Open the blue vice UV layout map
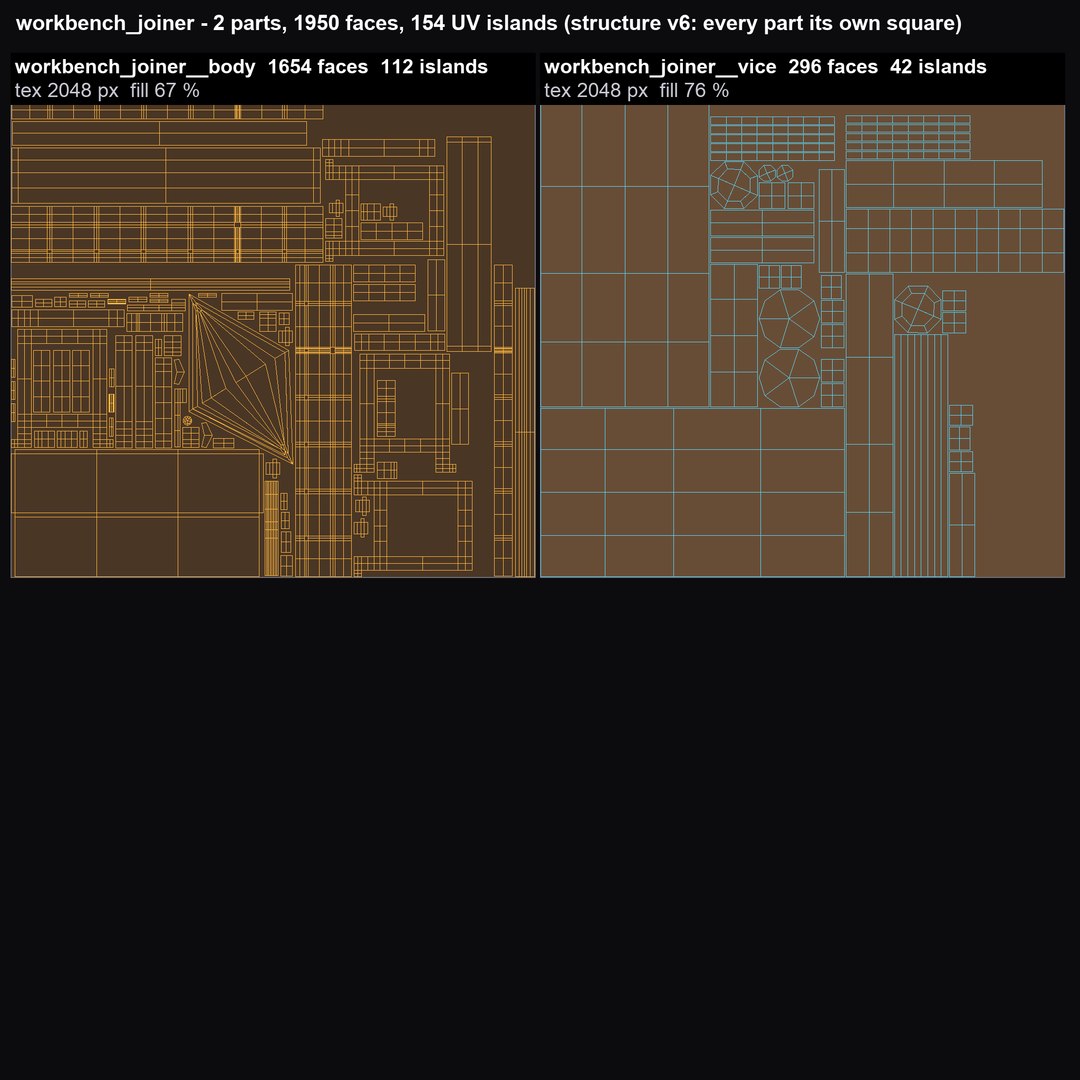1080x1080 pixels. point(802,341)
